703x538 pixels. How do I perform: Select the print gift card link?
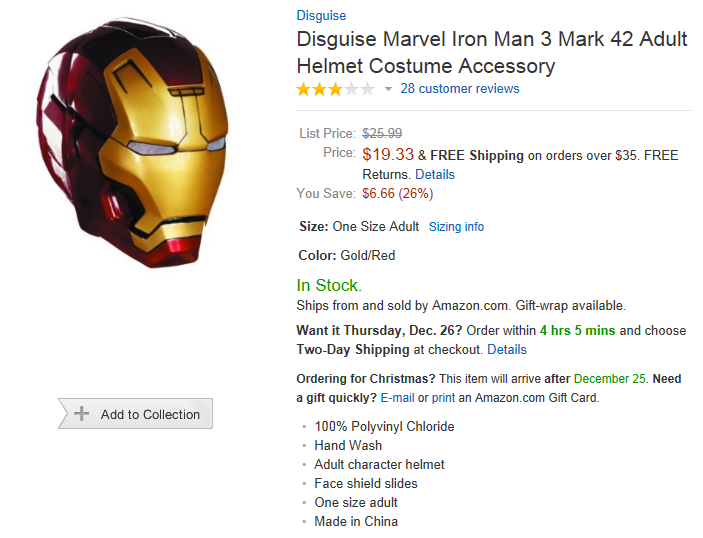(x=445, y=397)
